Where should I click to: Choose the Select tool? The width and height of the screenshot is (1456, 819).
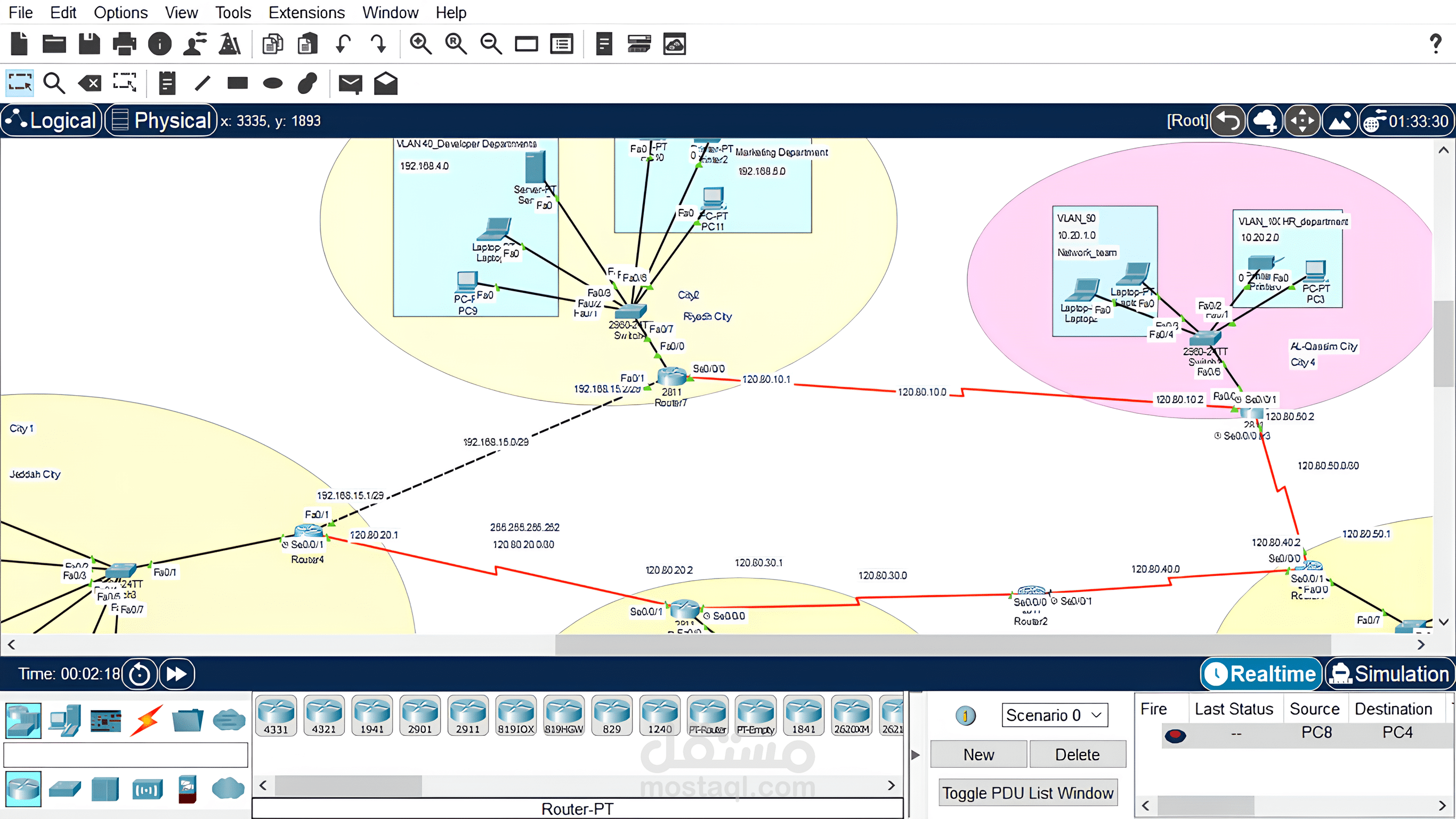[x=20, y=84]
